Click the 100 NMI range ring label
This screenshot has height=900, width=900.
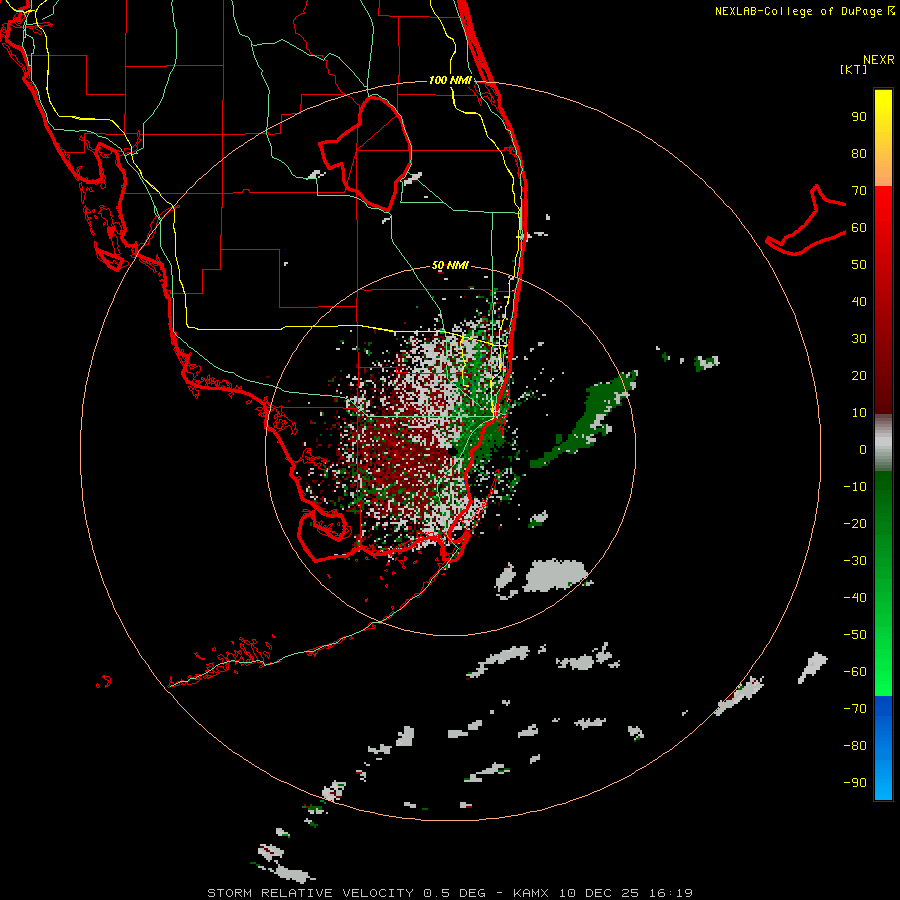pos(450,80)
